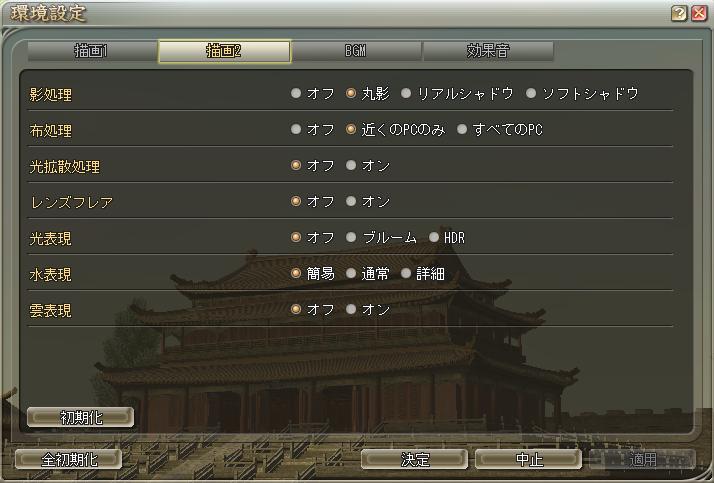Click the 影処理 label
The image size is (714, 483).
[51, 95]
